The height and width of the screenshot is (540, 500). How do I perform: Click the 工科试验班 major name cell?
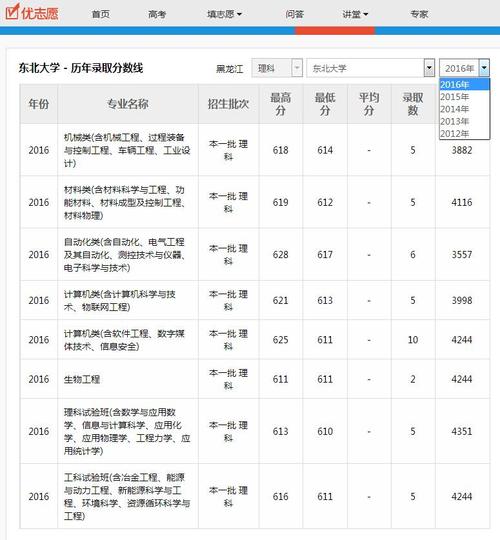[x=127, y=496]
